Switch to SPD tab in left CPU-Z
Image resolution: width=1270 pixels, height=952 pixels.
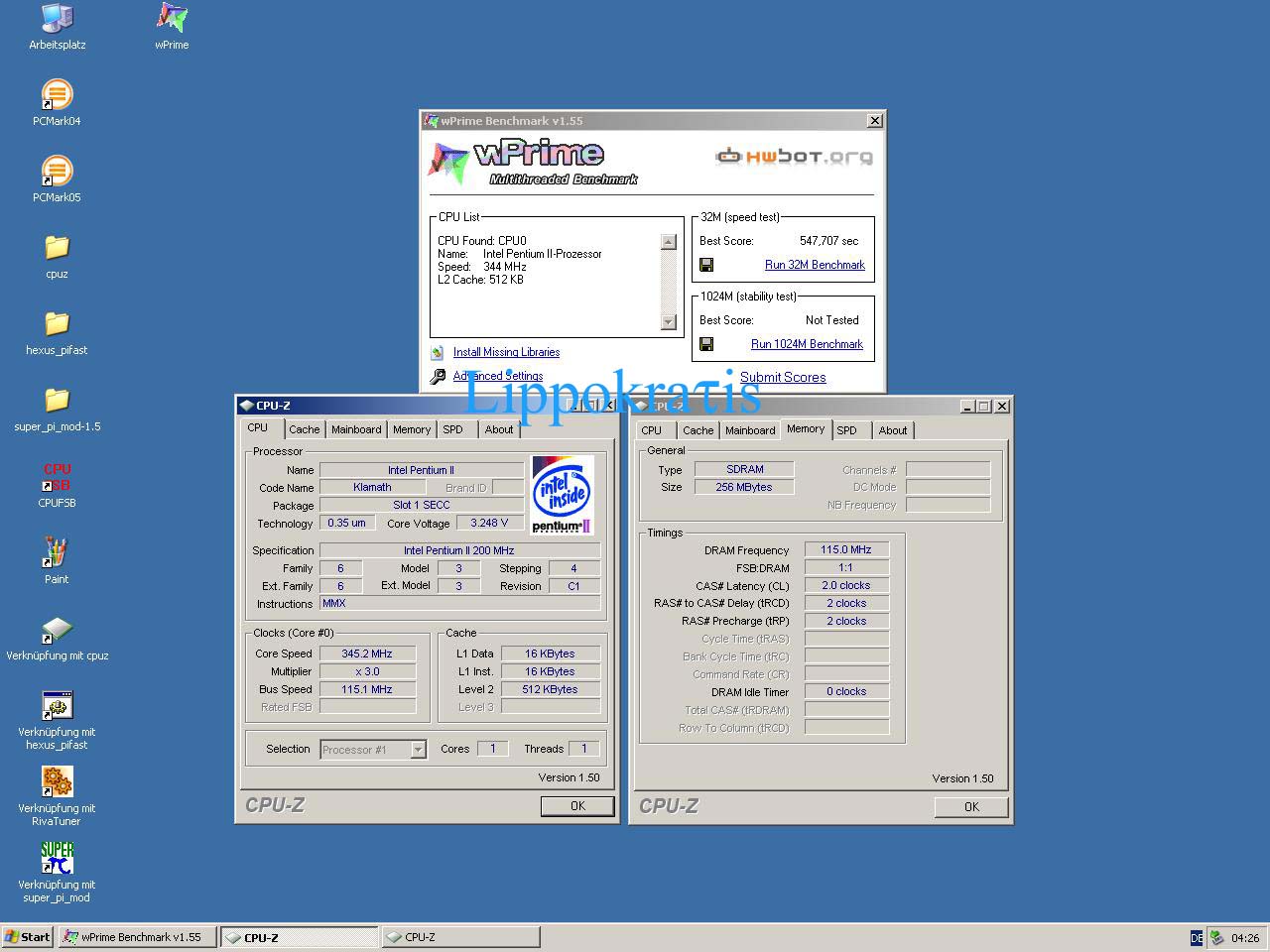[452, 429]
